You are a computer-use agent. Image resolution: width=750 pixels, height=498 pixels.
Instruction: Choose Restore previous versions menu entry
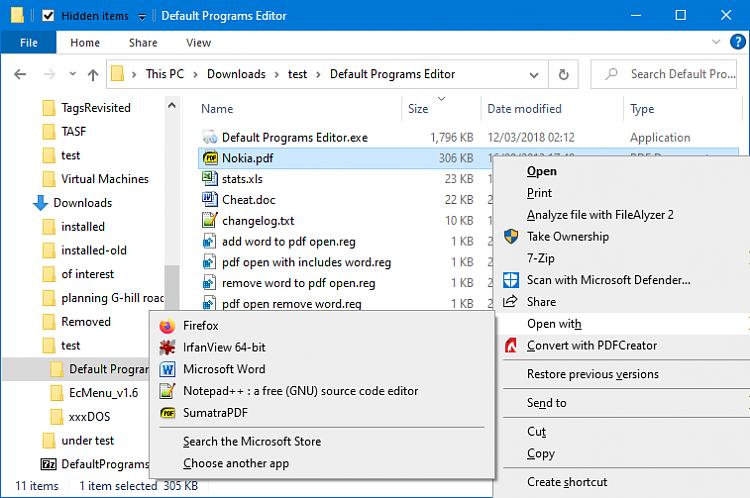592,374
